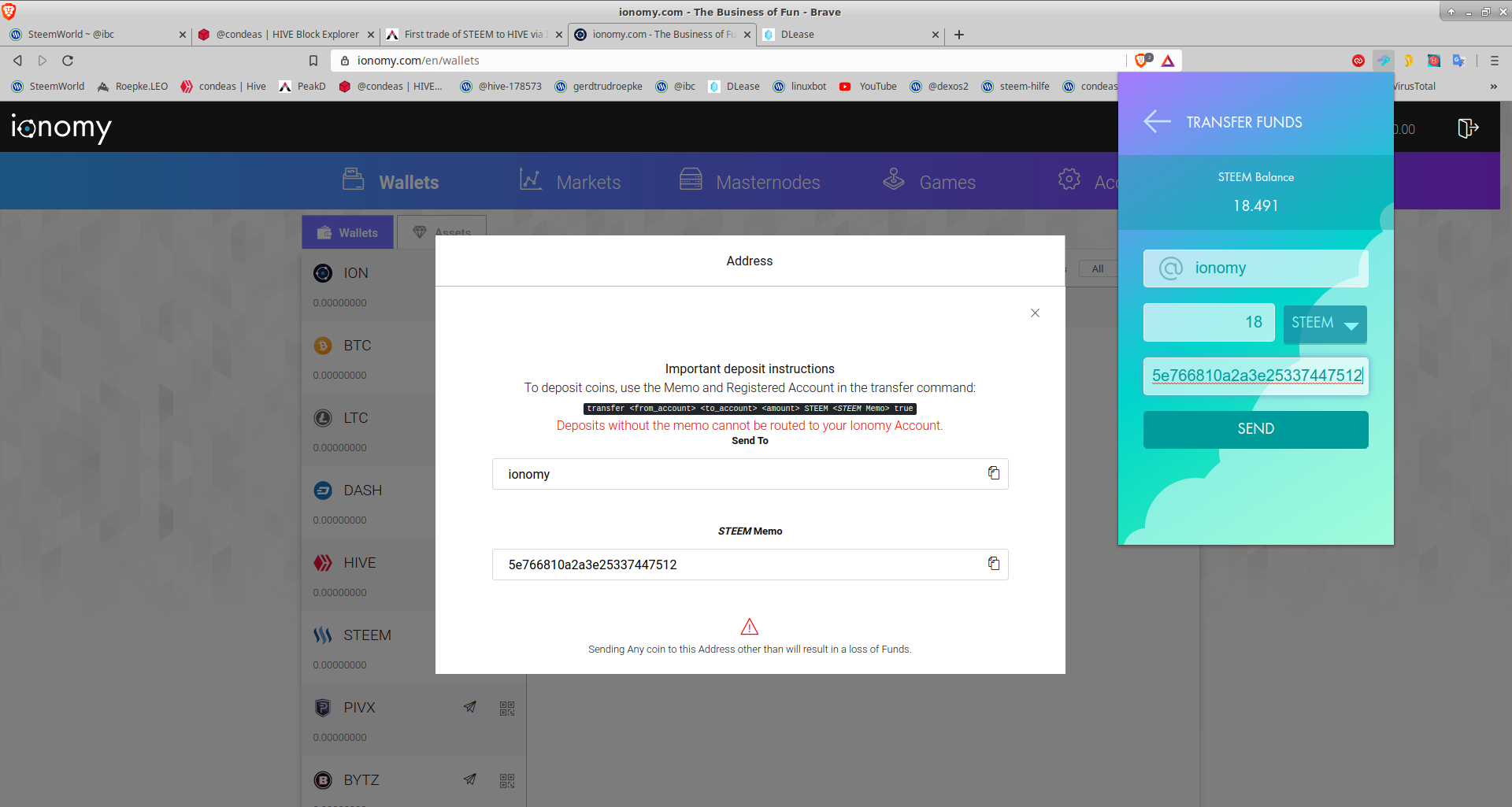Open the PeakD bookmark
Image resolution: width=1512 pixels, height=807 pixels.
tap(302, 87)
